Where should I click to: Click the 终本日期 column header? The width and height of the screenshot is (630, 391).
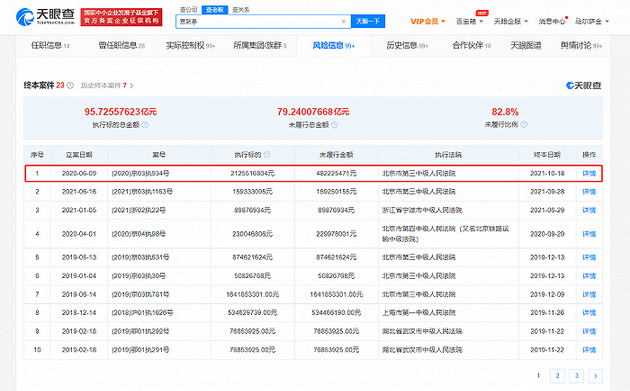click(547, 155)
